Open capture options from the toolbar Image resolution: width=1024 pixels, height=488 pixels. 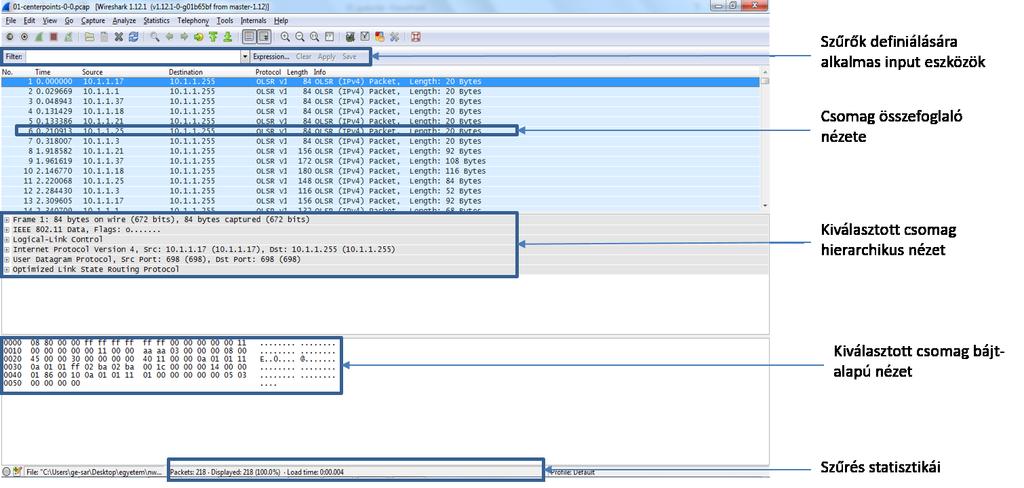click(24, 37)
